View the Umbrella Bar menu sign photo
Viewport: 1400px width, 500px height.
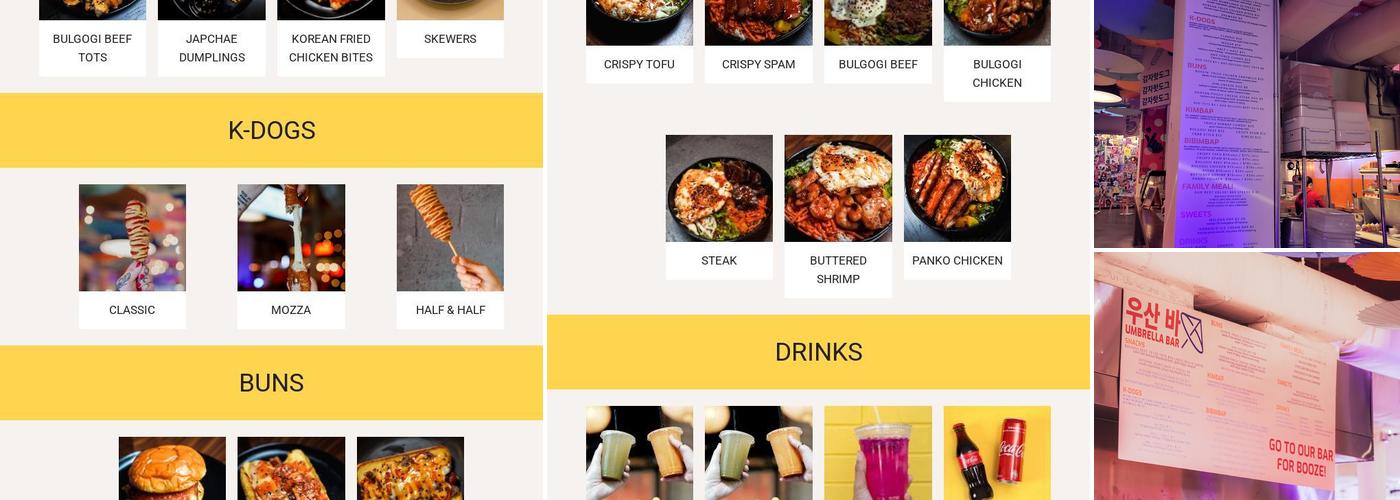pyautogui.click(x=1247, y=376)
